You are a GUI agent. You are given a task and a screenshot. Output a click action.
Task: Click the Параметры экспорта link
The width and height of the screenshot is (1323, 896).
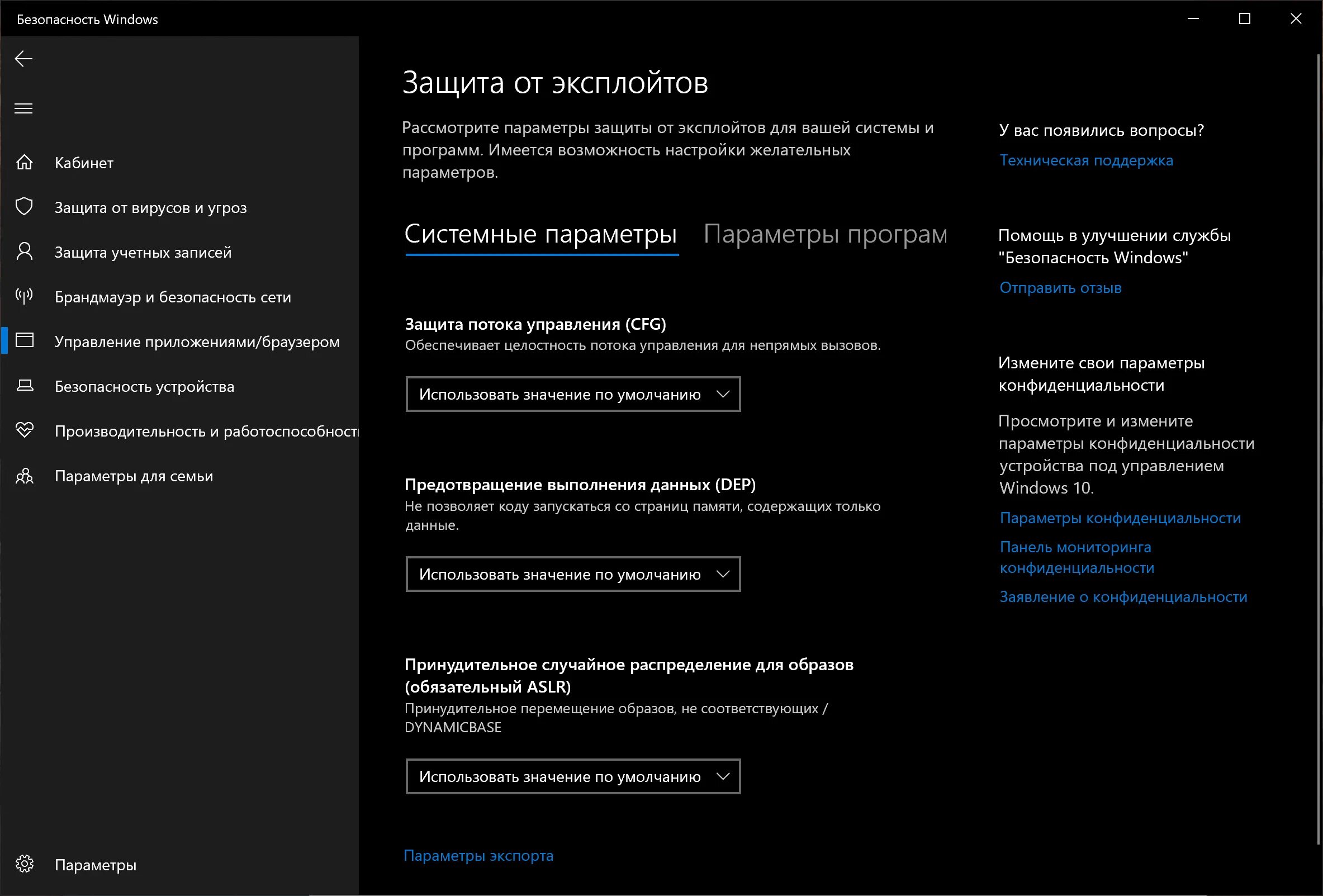click(x=478, y=856)
